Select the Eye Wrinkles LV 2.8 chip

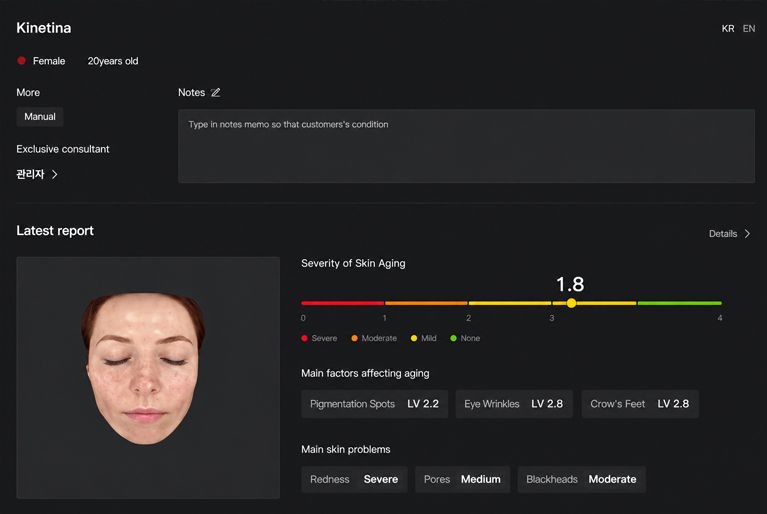pos(514,404)
